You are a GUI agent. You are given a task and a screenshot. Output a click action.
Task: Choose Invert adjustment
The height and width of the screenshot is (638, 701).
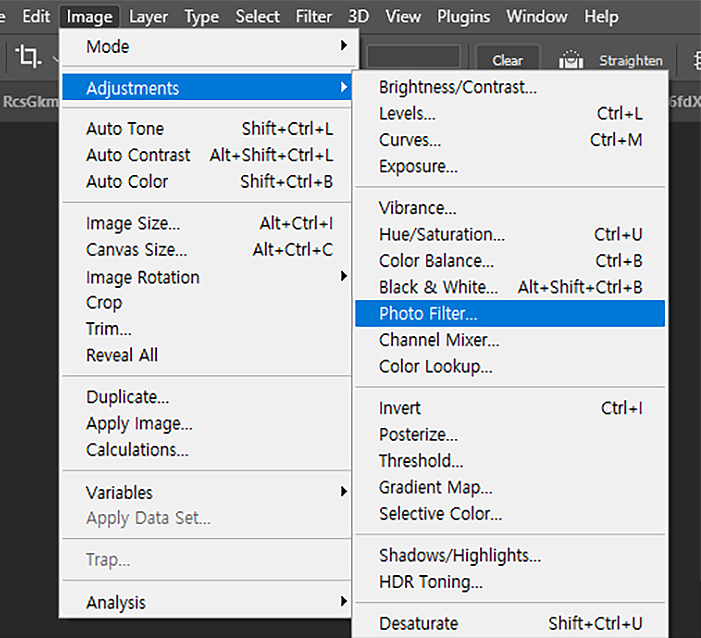(x=510, y=408)
